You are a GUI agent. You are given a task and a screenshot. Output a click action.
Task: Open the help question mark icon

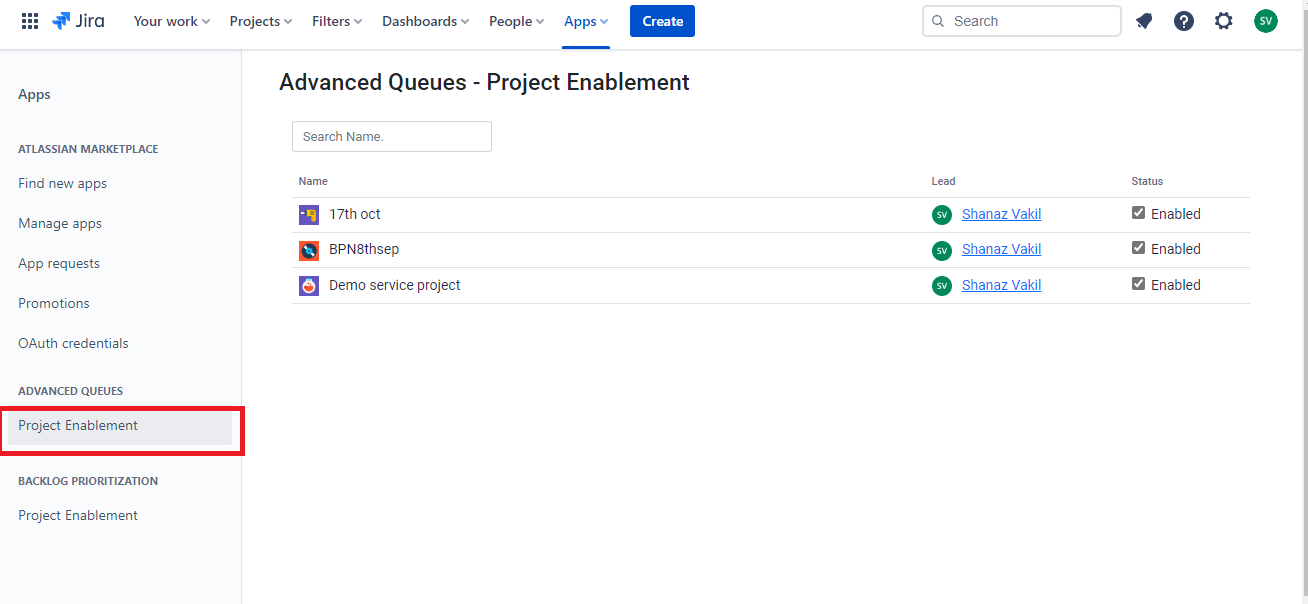pos(1184,21)
